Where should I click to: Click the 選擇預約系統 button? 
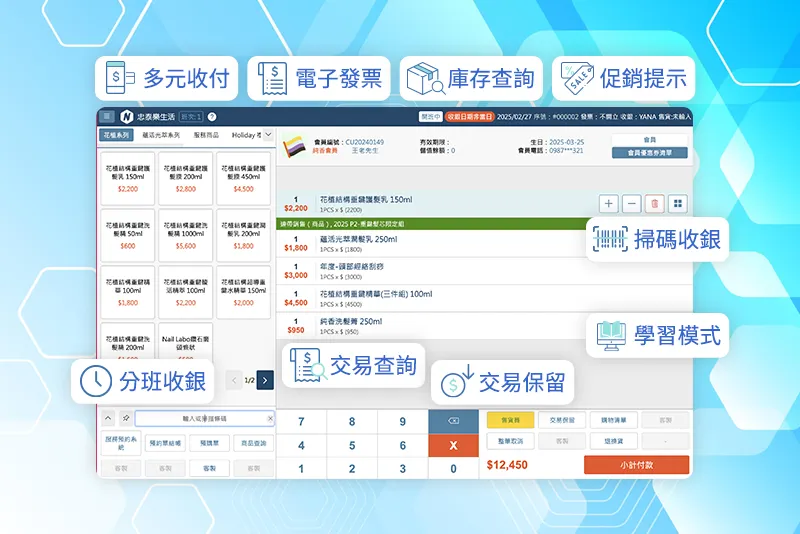pyautogui.click(x=121, y=443)
